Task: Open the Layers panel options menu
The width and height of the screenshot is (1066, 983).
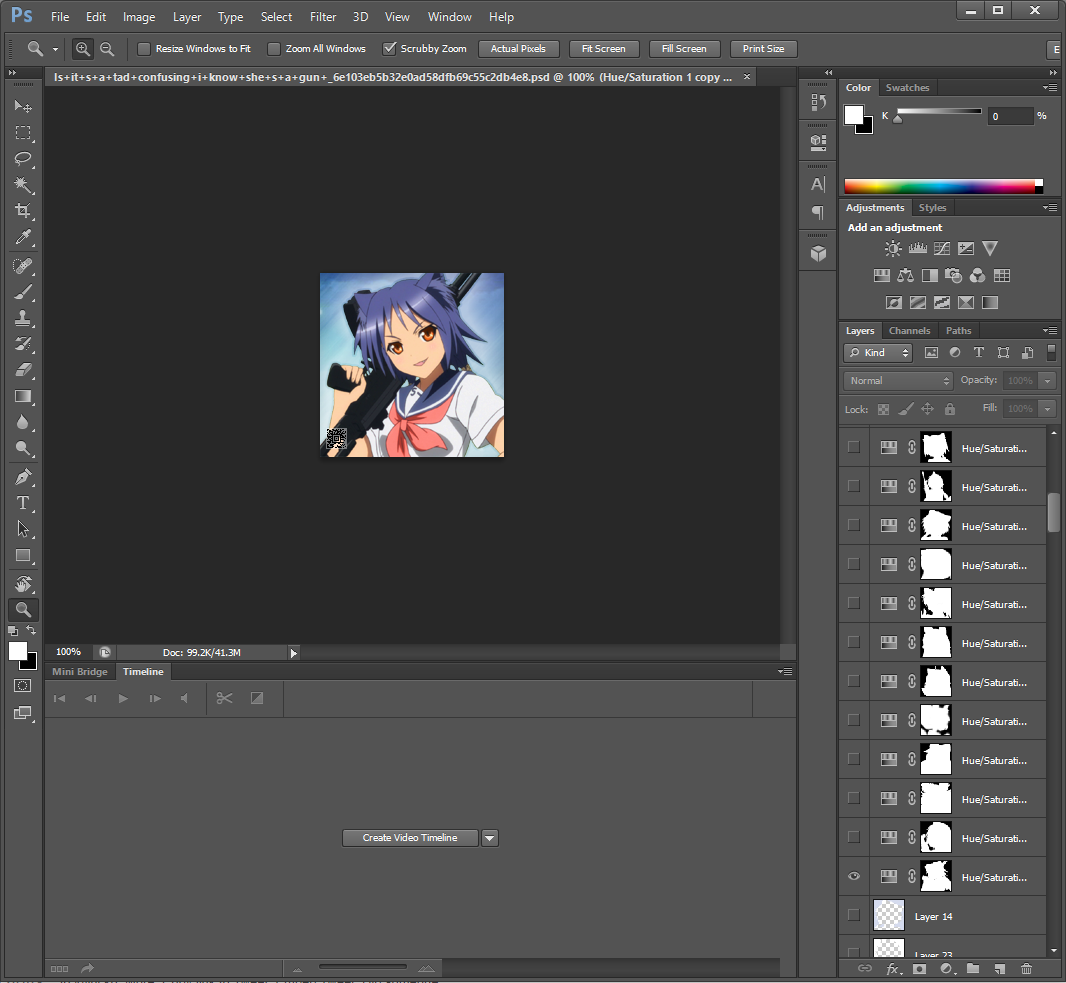Action: pos(1050,330)
